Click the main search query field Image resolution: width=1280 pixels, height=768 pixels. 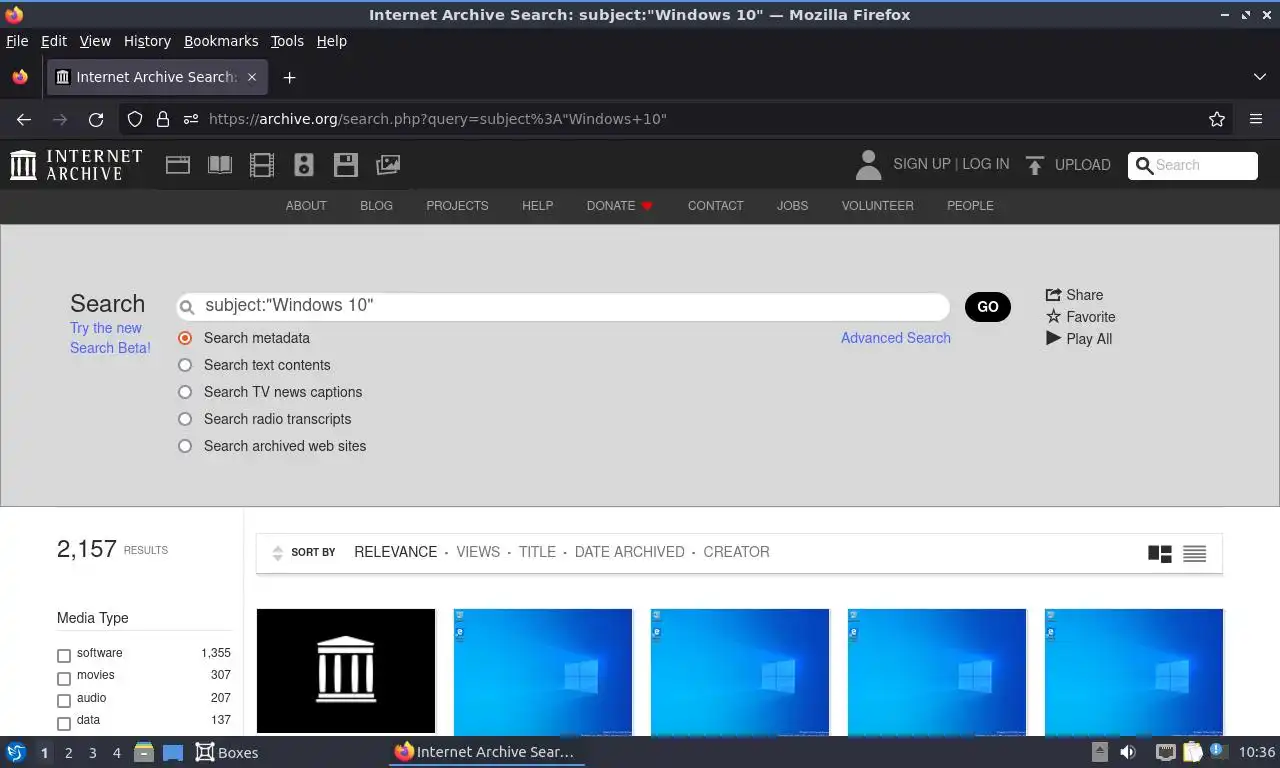point(563,306)
